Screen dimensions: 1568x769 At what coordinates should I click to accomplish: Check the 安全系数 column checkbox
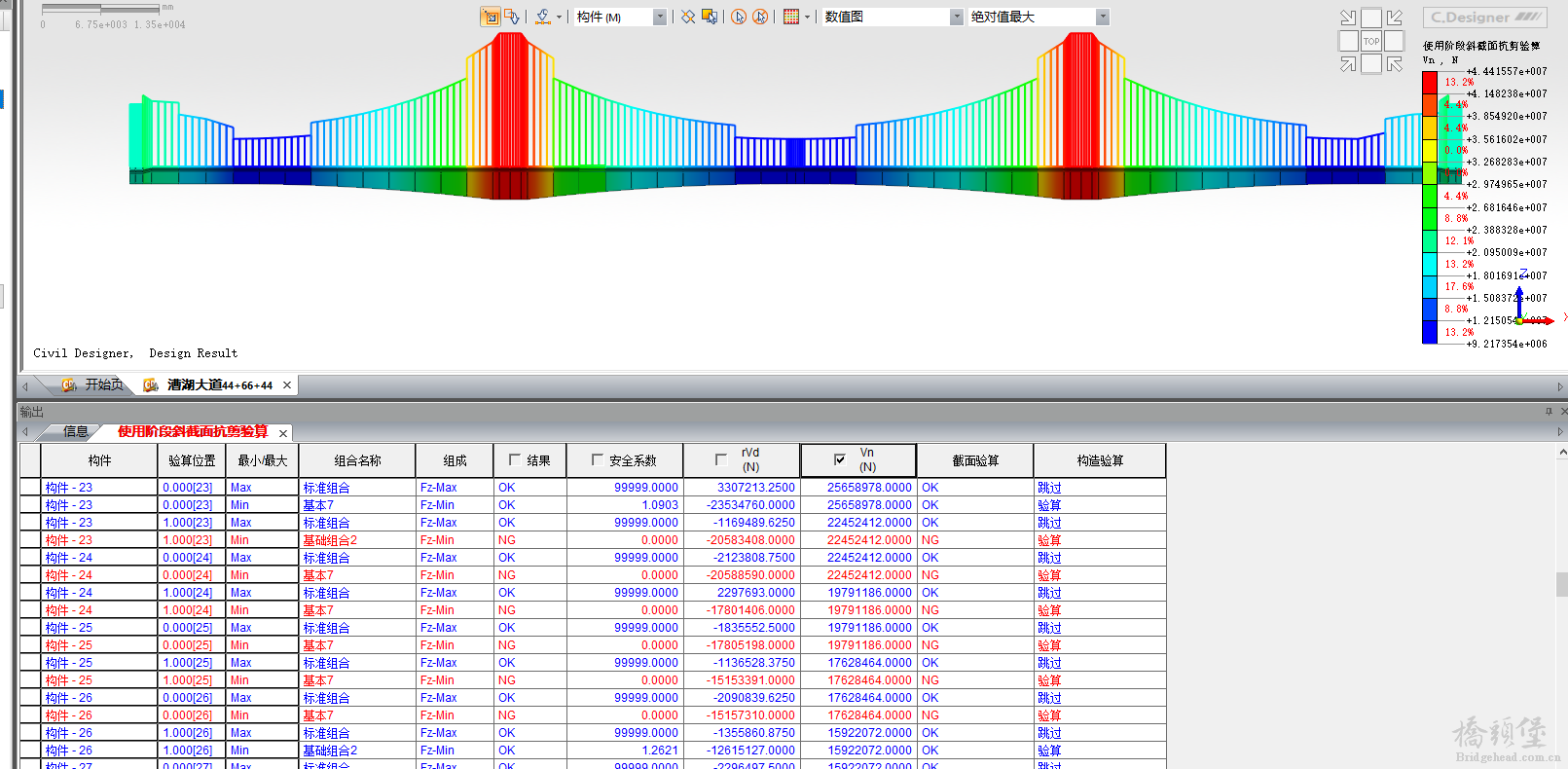point(598,460)
